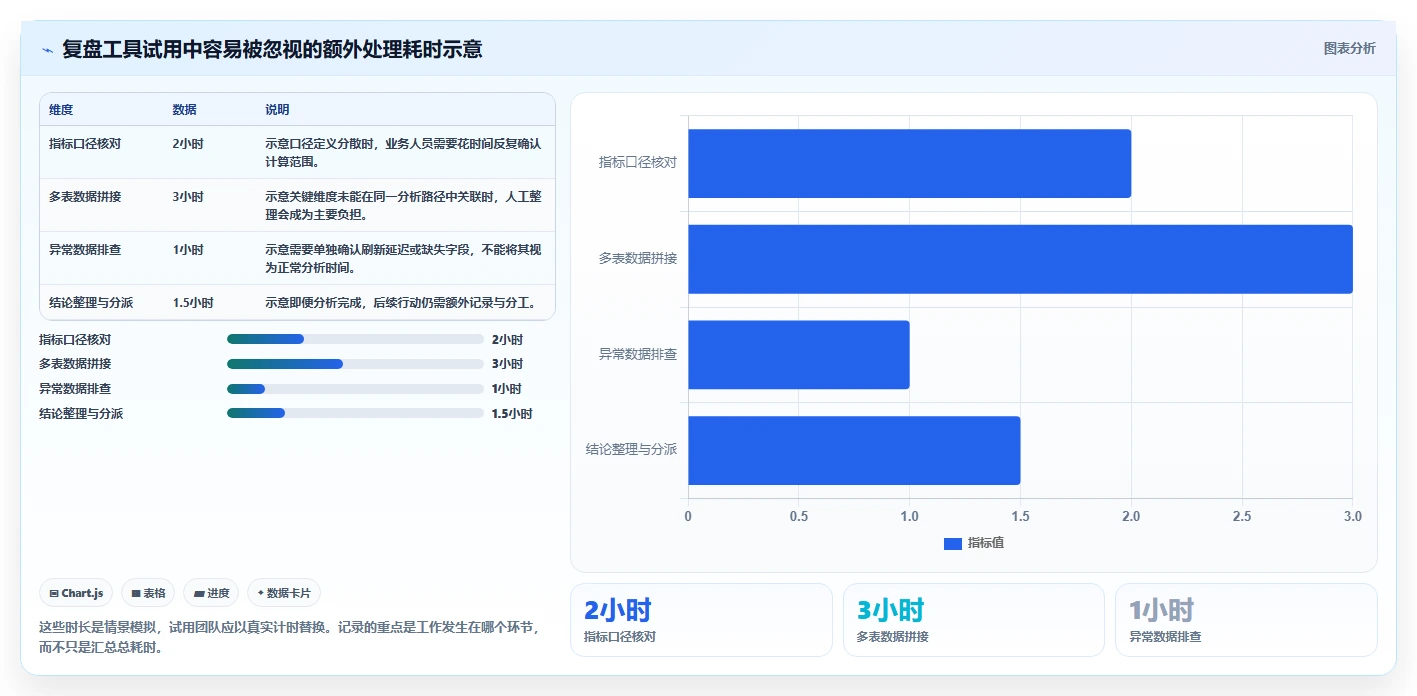Click the 异常数据排查 chart bar

(x=799, y=355)
